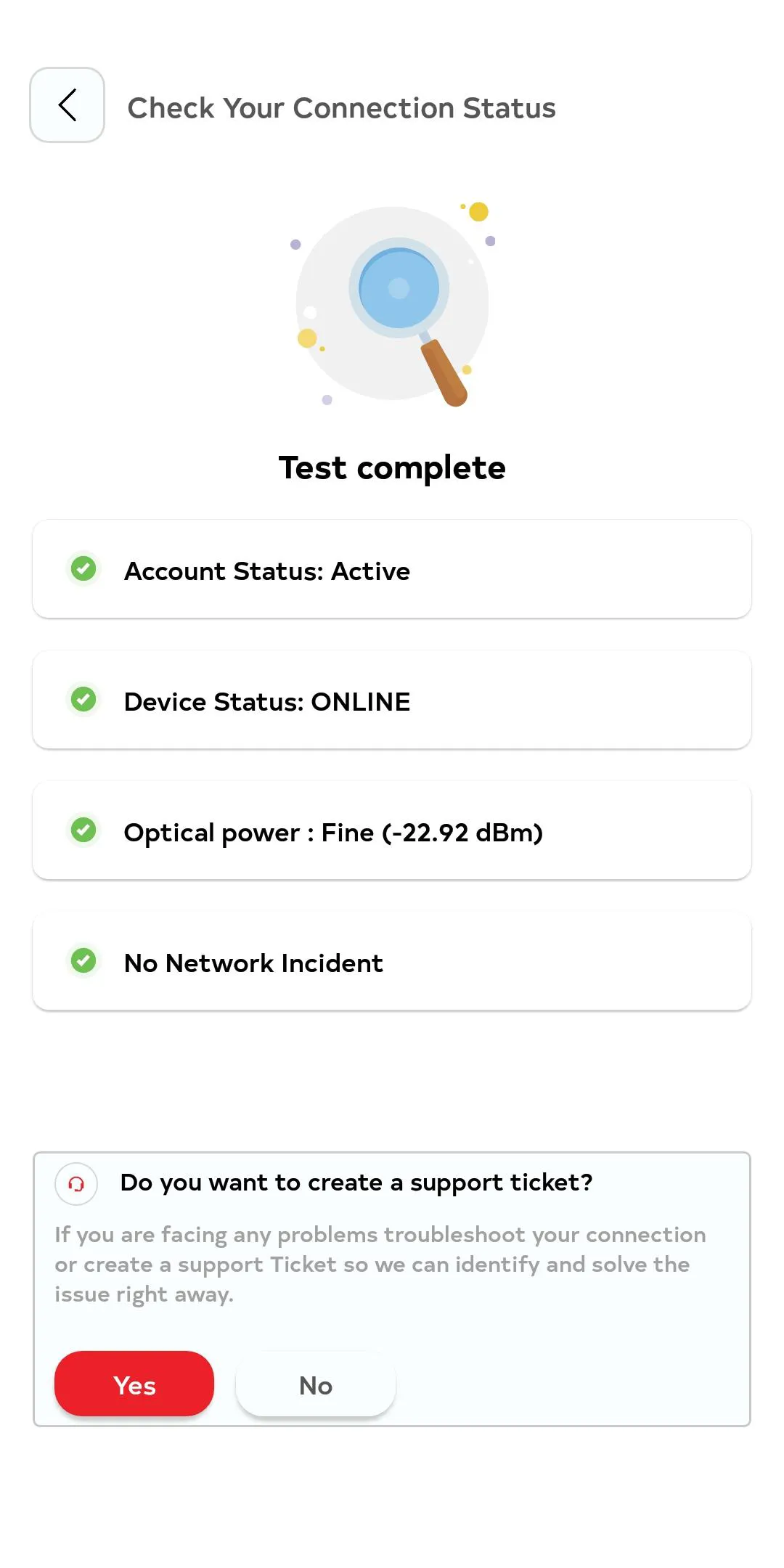Click the green check icon beside Account Status
The image size is (784, 1568).
pos(83,570)
